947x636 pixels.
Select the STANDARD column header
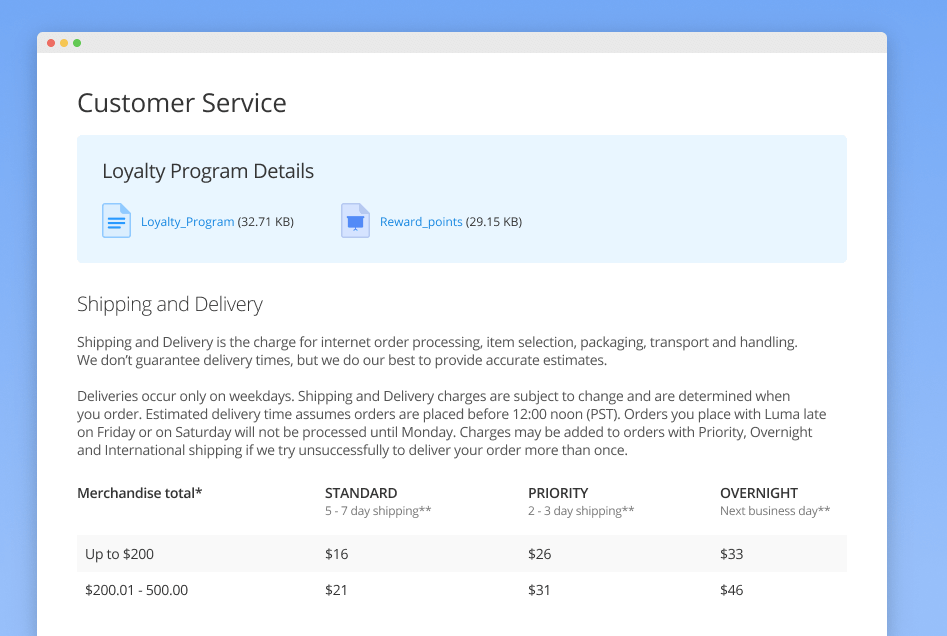361,493
